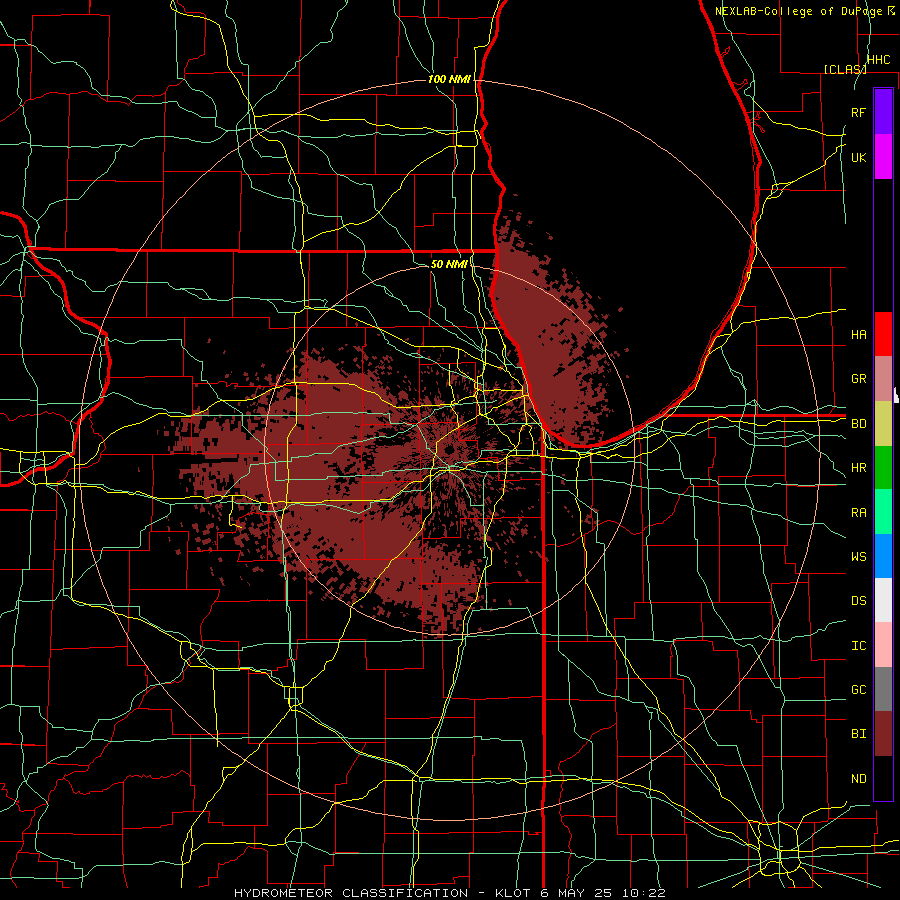The image size is (900, 900).
Task: Click the WS blue legend swatch
Action: [883, 556]
